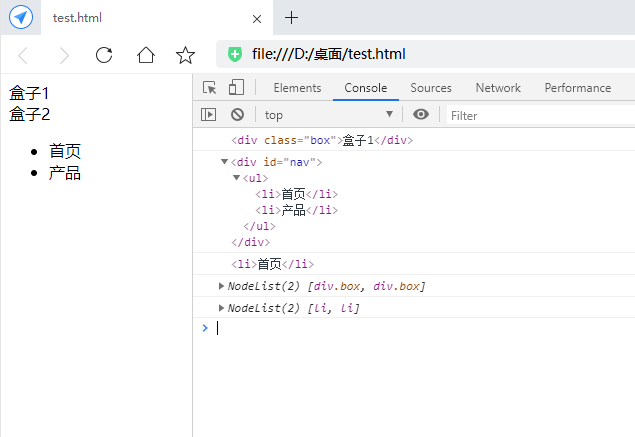635x437 pixels.
Task: Toggle the device toolbar icon
Action: point(236,88)
